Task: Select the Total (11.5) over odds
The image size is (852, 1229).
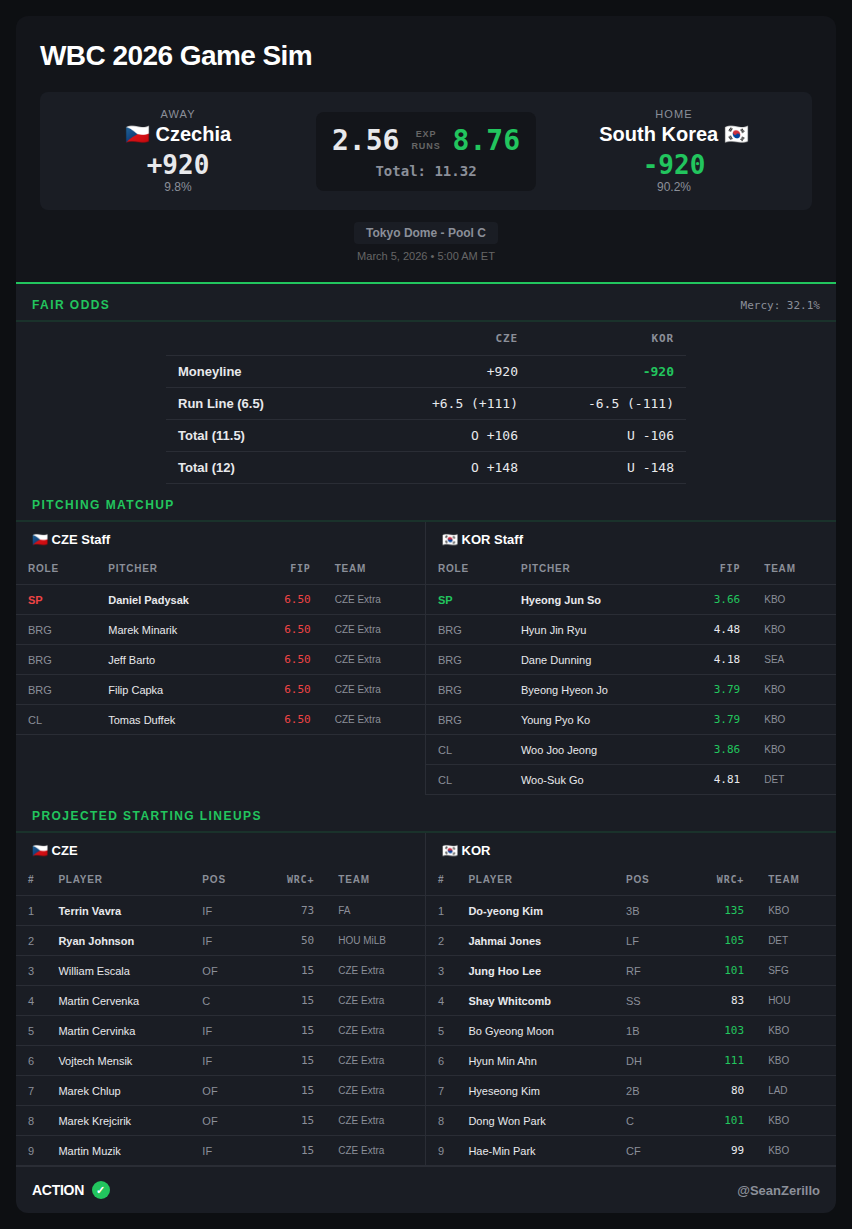Action: click(494, 436)
